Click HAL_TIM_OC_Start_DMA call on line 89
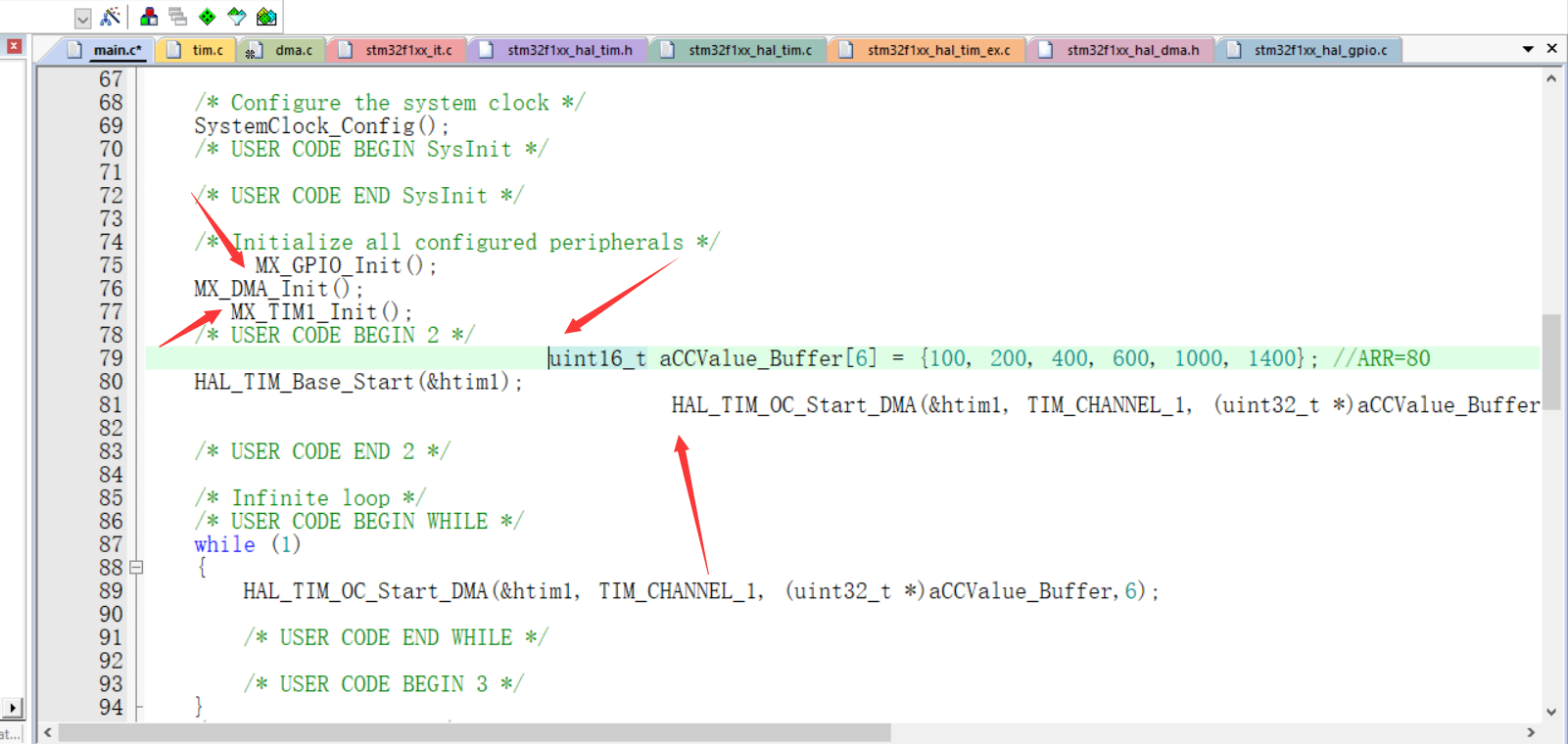The height and width of the screenshot is (744, 1568). click(x=701, y=591)
